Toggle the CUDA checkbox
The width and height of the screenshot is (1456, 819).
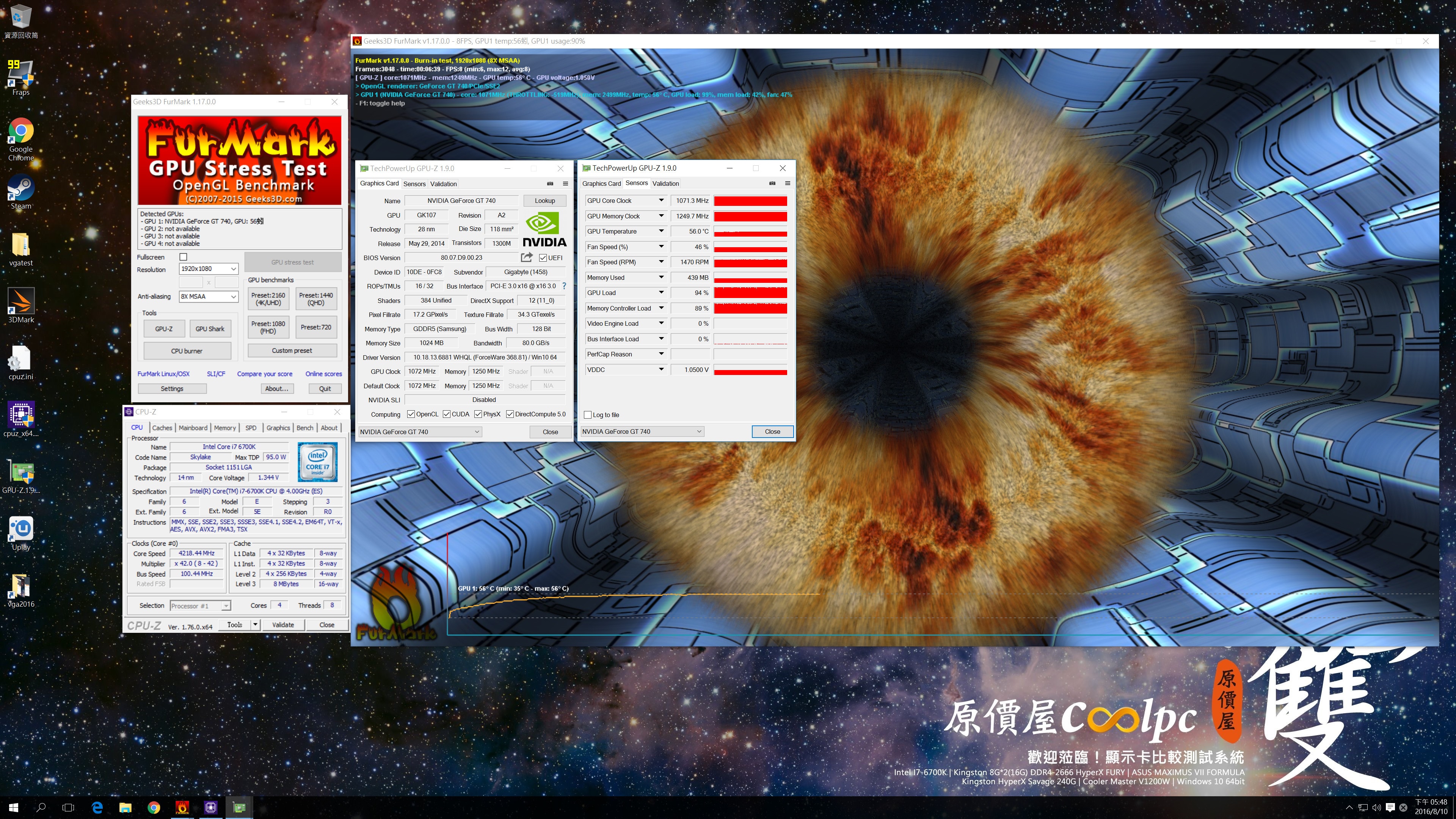(x=447, y=414)
